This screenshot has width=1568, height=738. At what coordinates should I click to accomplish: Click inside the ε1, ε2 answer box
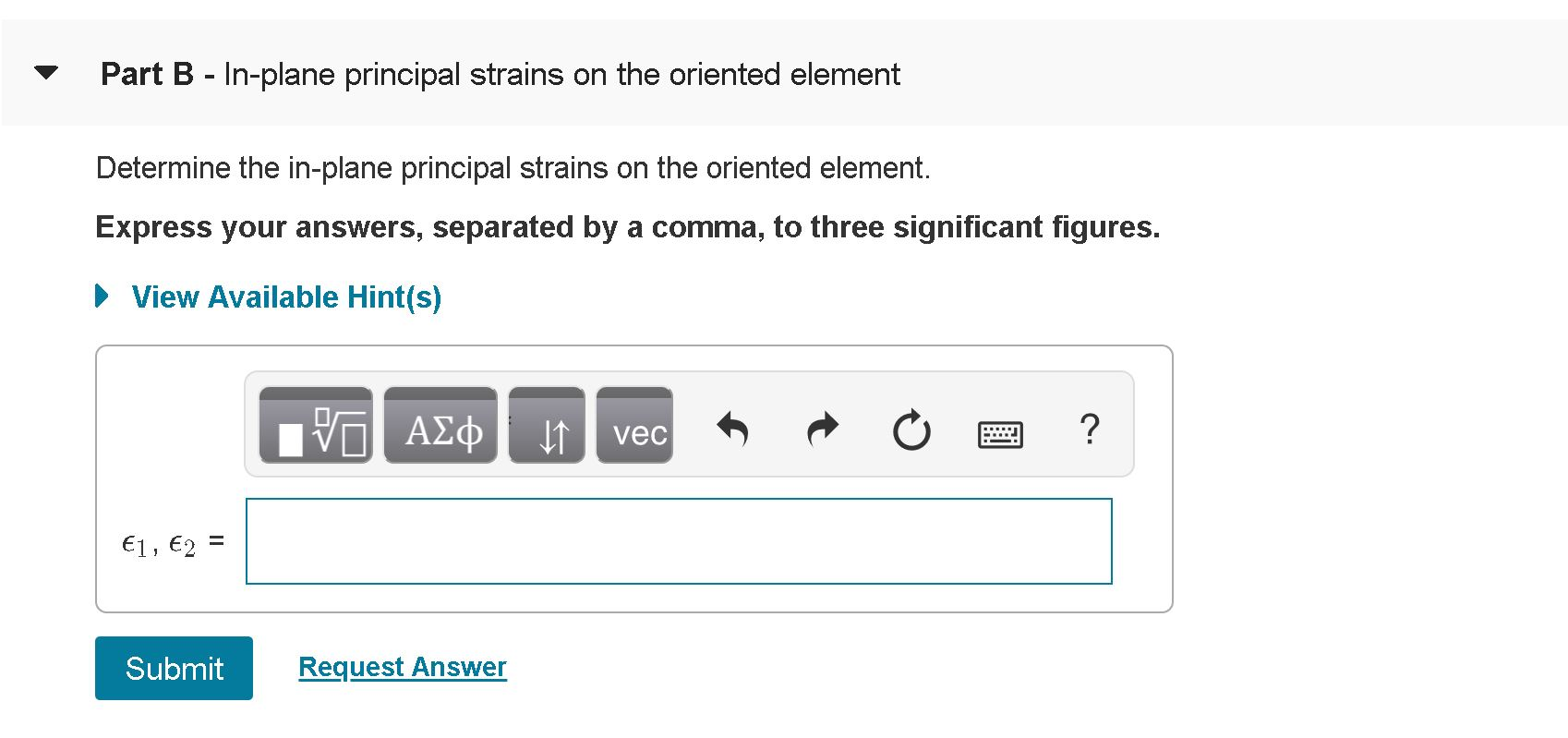point(678,540)
